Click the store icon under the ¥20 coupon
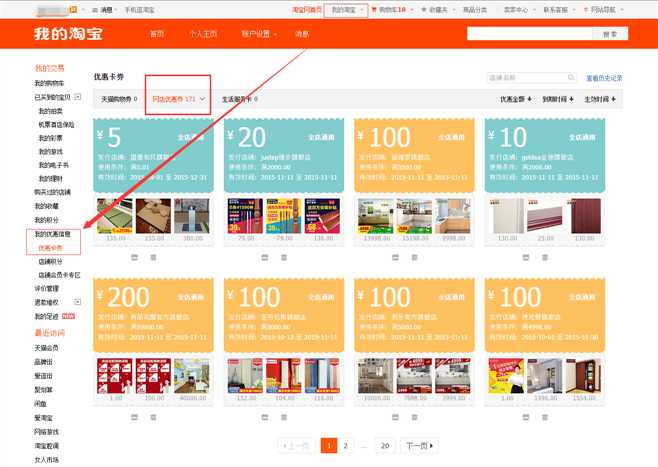Viewport: 658px width, 467px height. [265, 257]
